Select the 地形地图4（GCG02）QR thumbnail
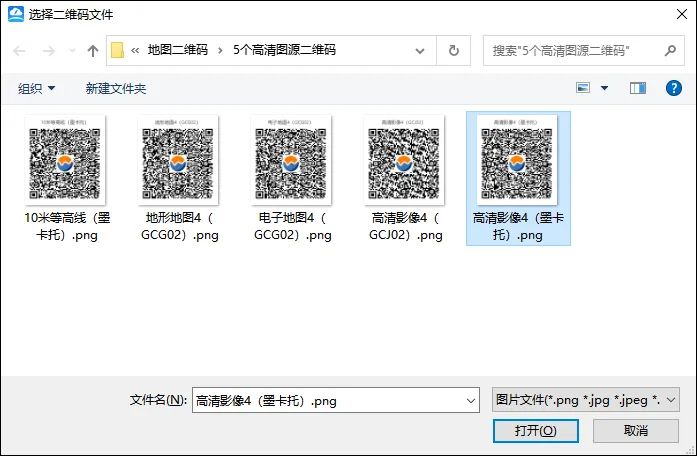The image size is (697, 456). (178, 160)
